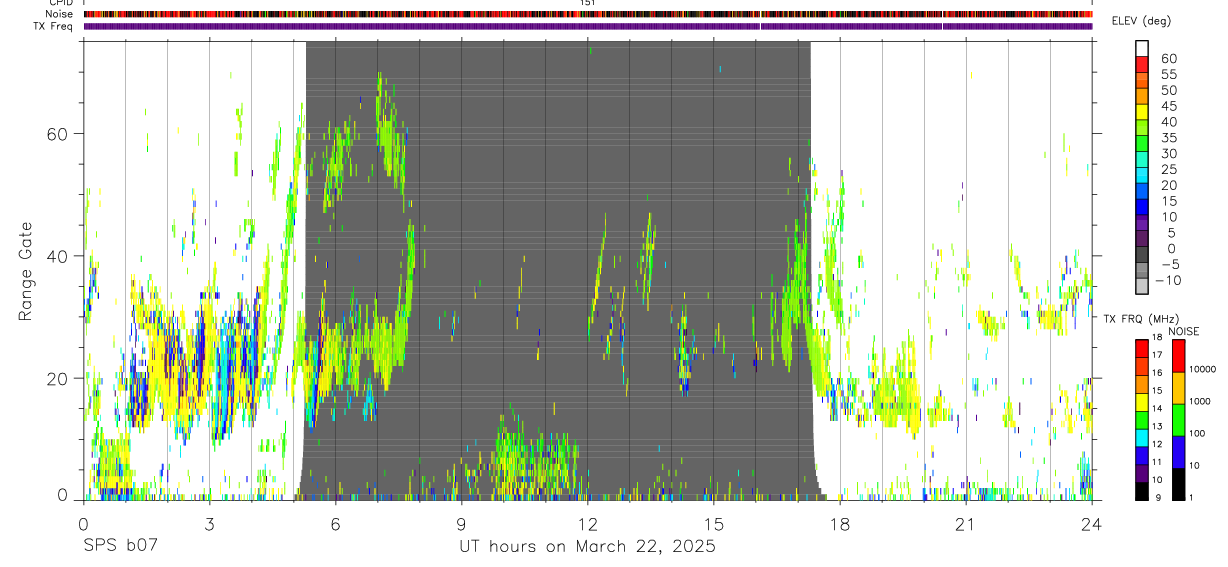Select the yellow ELEV swatch between 40 and 45
1228x567 pixels.
tap(1142, 112)
